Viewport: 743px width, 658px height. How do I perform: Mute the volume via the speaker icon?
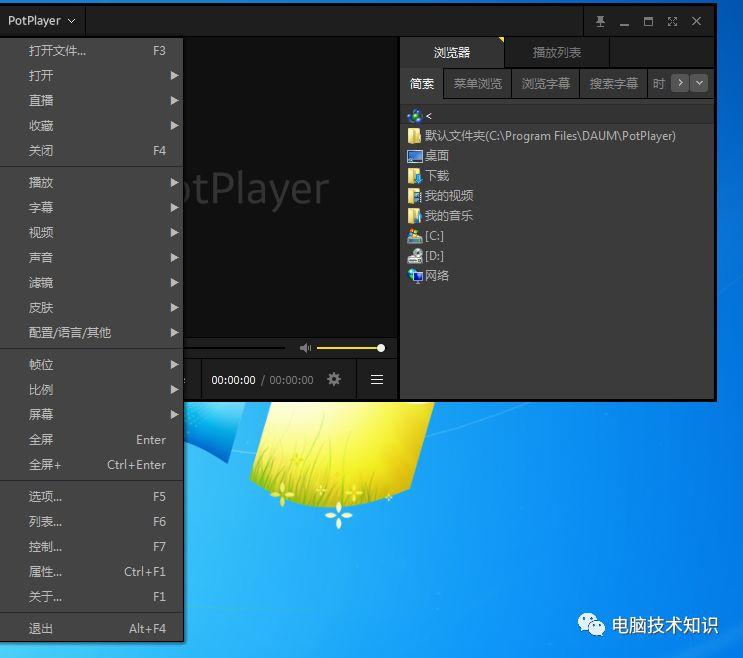click(305, 348)
